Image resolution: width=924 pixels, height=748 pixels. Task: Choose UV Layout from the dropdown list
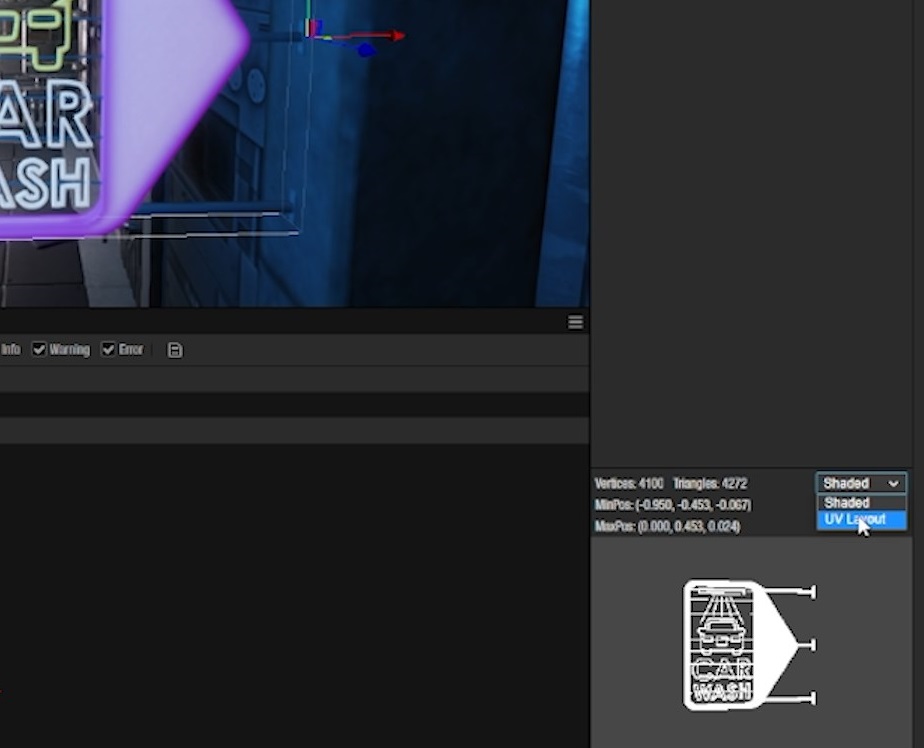point(855,520)
